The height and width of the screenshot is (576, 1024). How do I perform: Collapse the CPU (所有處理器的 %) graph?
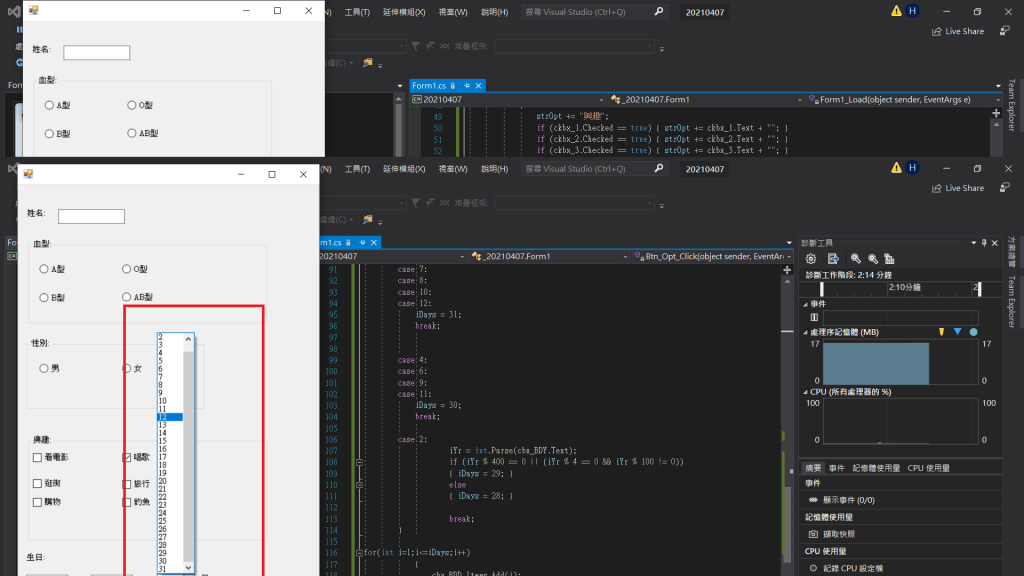click(805, 392)
